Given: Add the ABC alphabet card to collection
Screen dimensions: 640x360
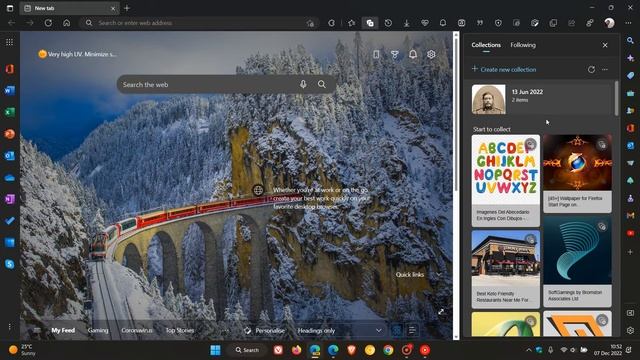Looking at the screenshot, I should pos(530,144).
